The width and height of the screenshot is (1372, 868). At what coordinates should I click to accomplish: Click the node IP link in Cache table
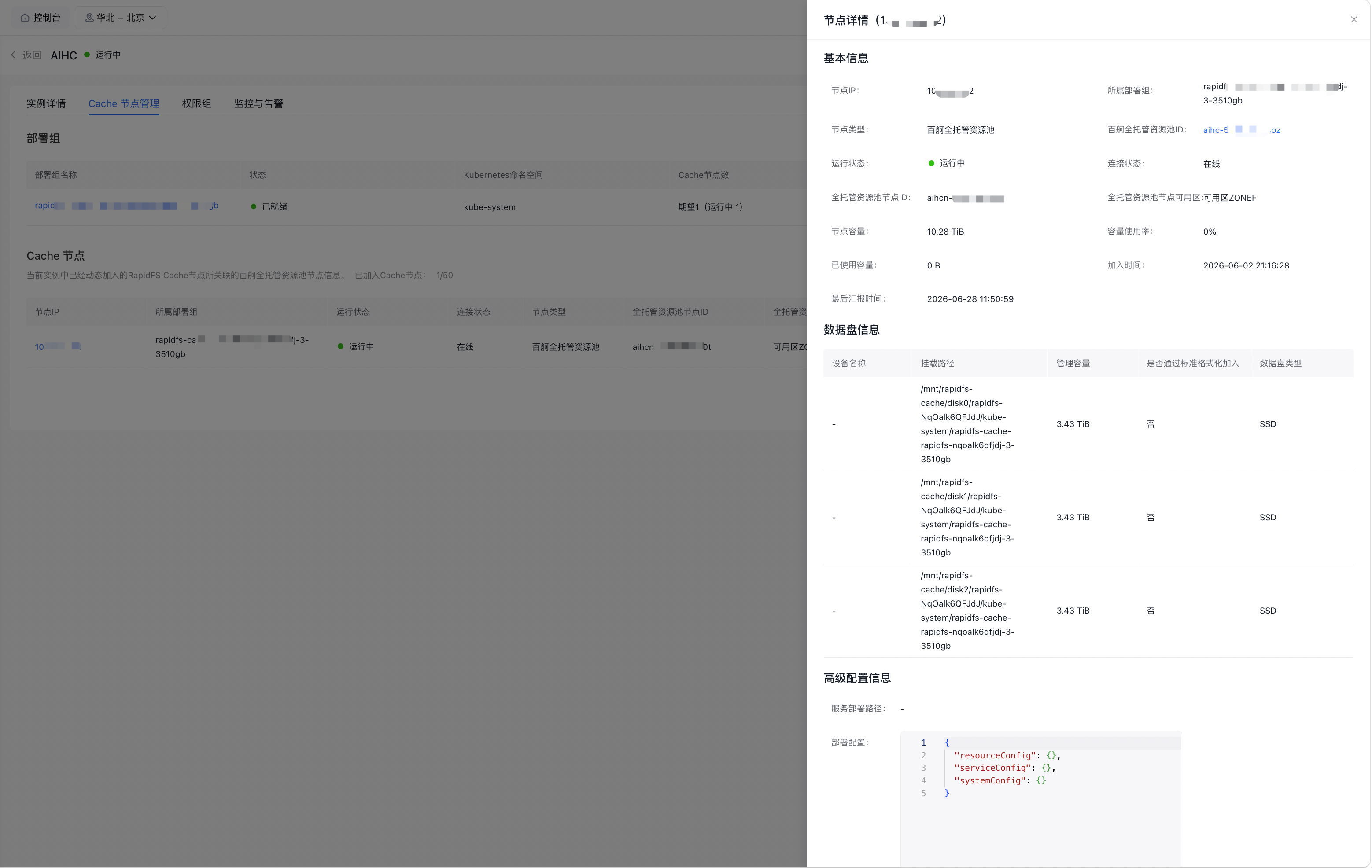point(58,347)
